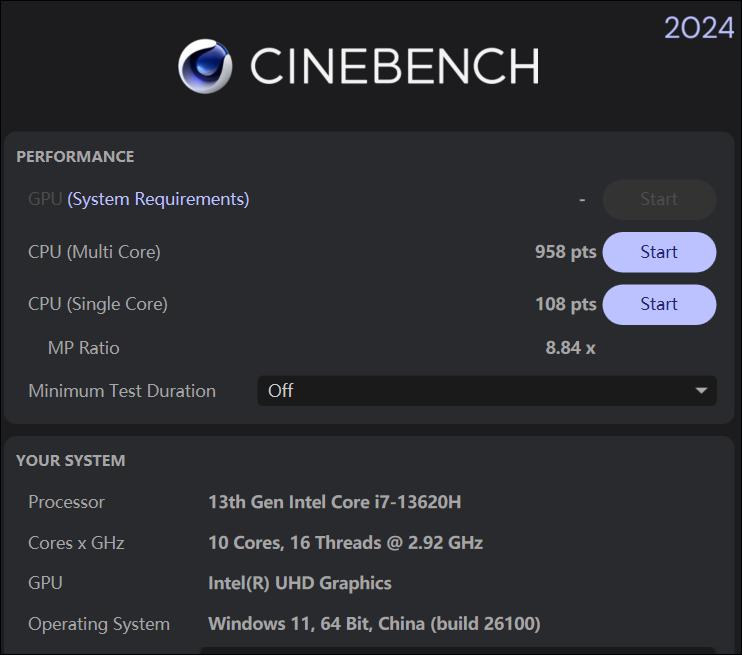Start the CPU Single Core benchmark

coord(659,304)
